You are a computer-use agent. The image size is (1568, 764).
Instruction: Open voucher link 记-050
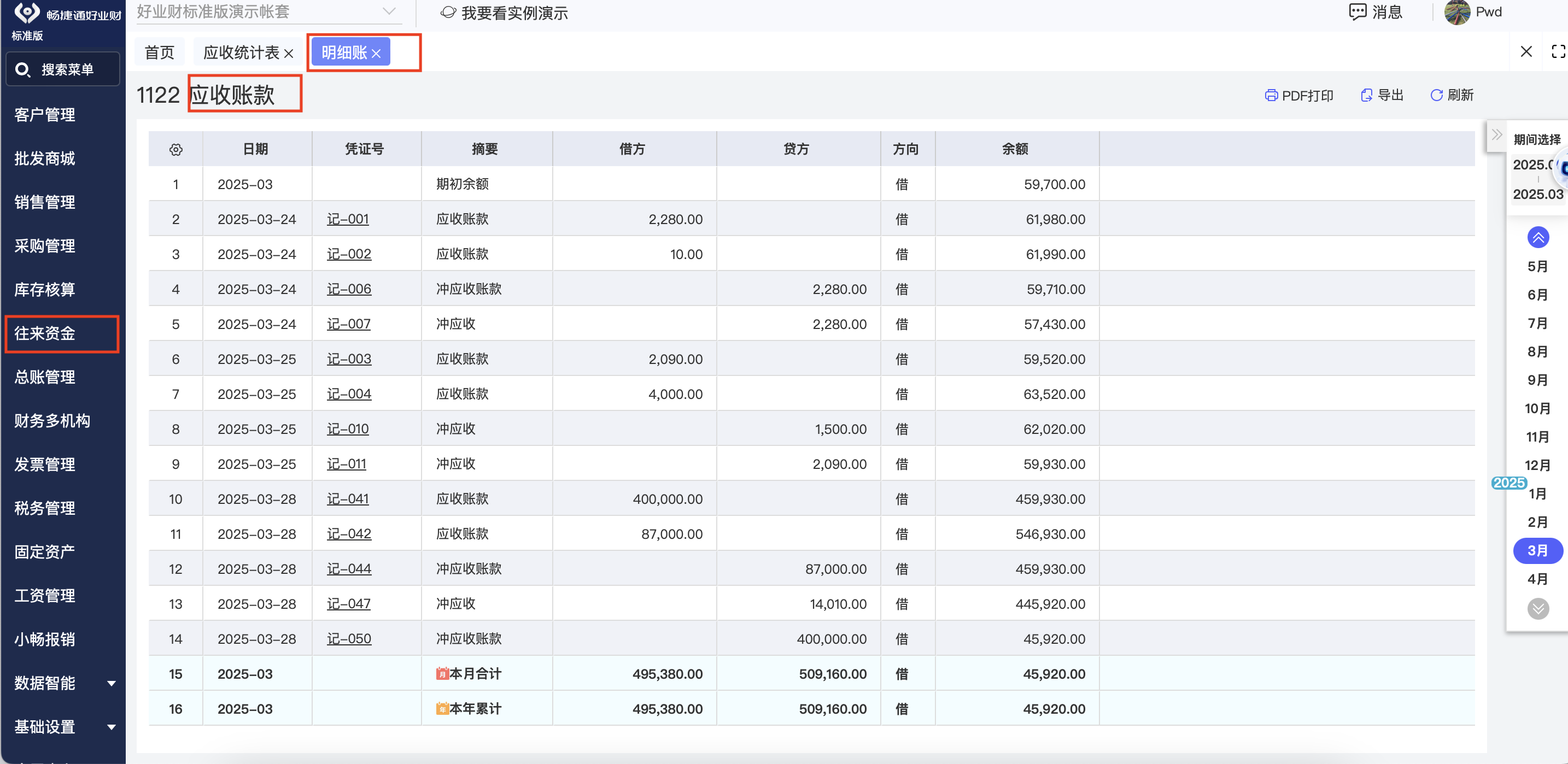[349, 639]
